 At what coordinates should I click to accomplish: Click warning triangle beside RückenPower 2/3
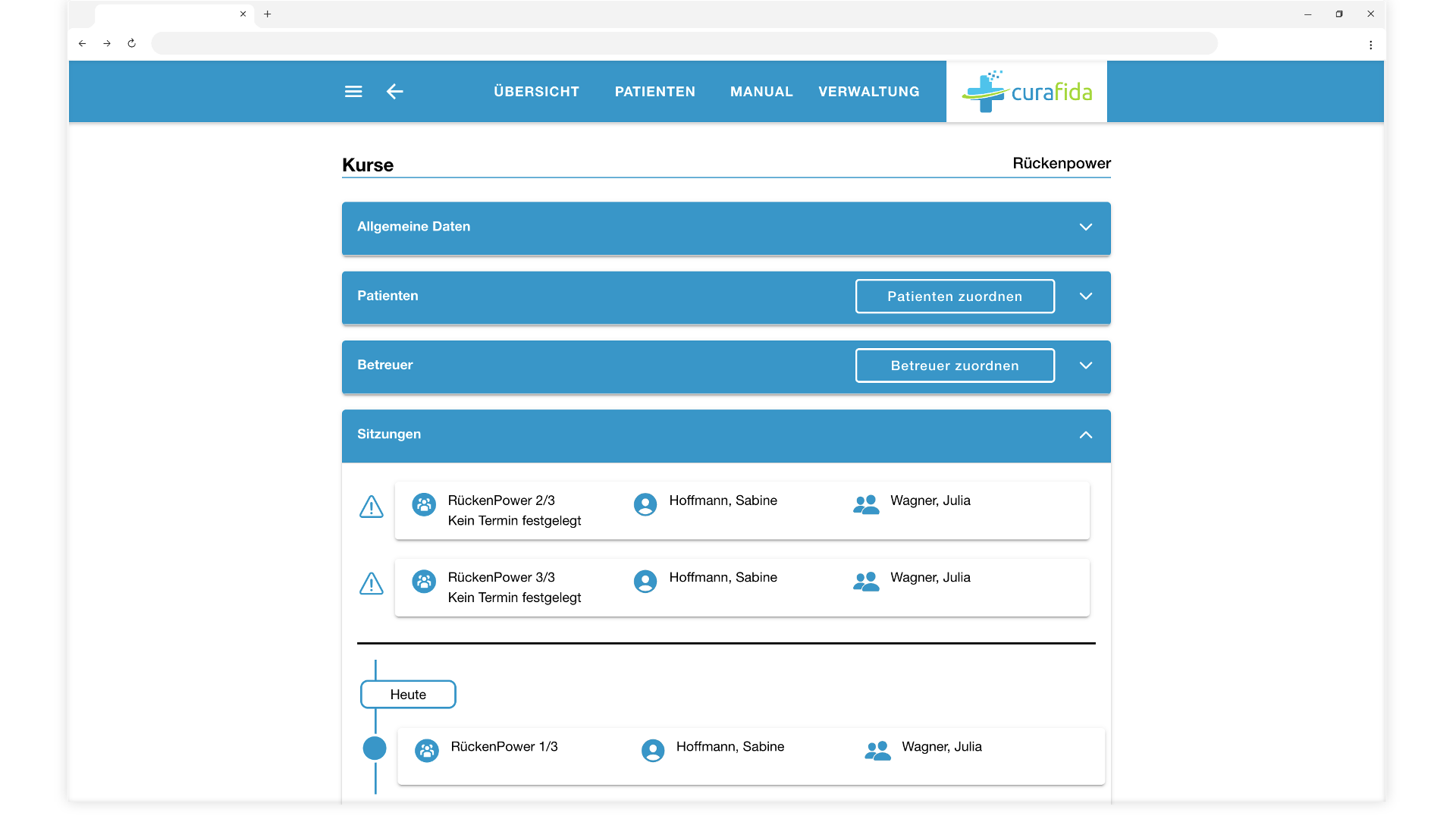tap(372, 507)
